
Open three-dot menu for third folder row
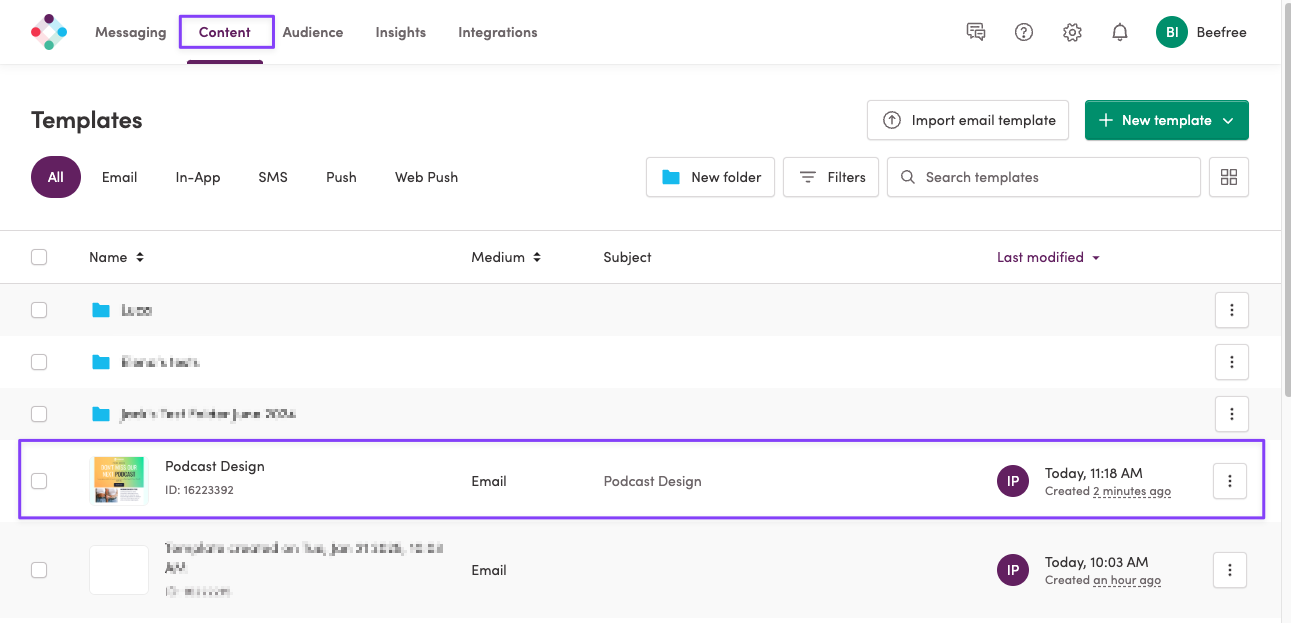(x=1231, y=414)
